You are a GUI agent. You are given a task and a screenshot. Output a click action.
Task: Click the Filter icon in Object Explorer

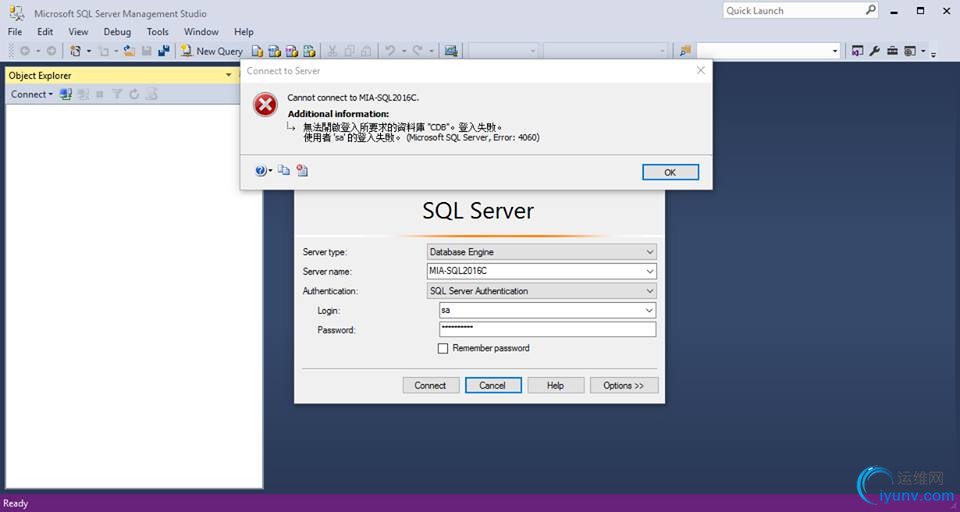(117, 94)
